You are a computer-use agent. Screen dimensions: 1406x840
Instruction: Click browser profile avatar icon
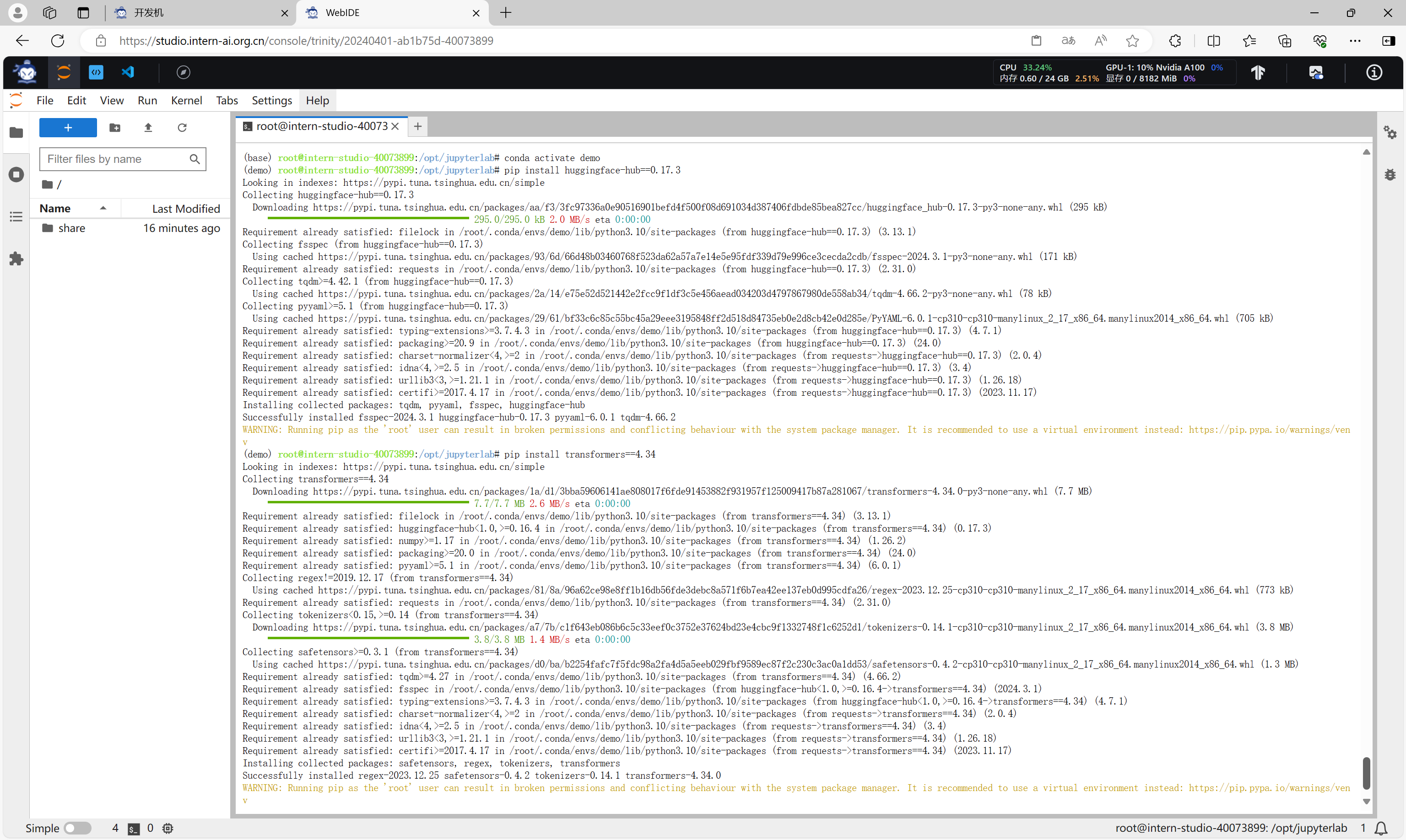(x=17, y=12)
